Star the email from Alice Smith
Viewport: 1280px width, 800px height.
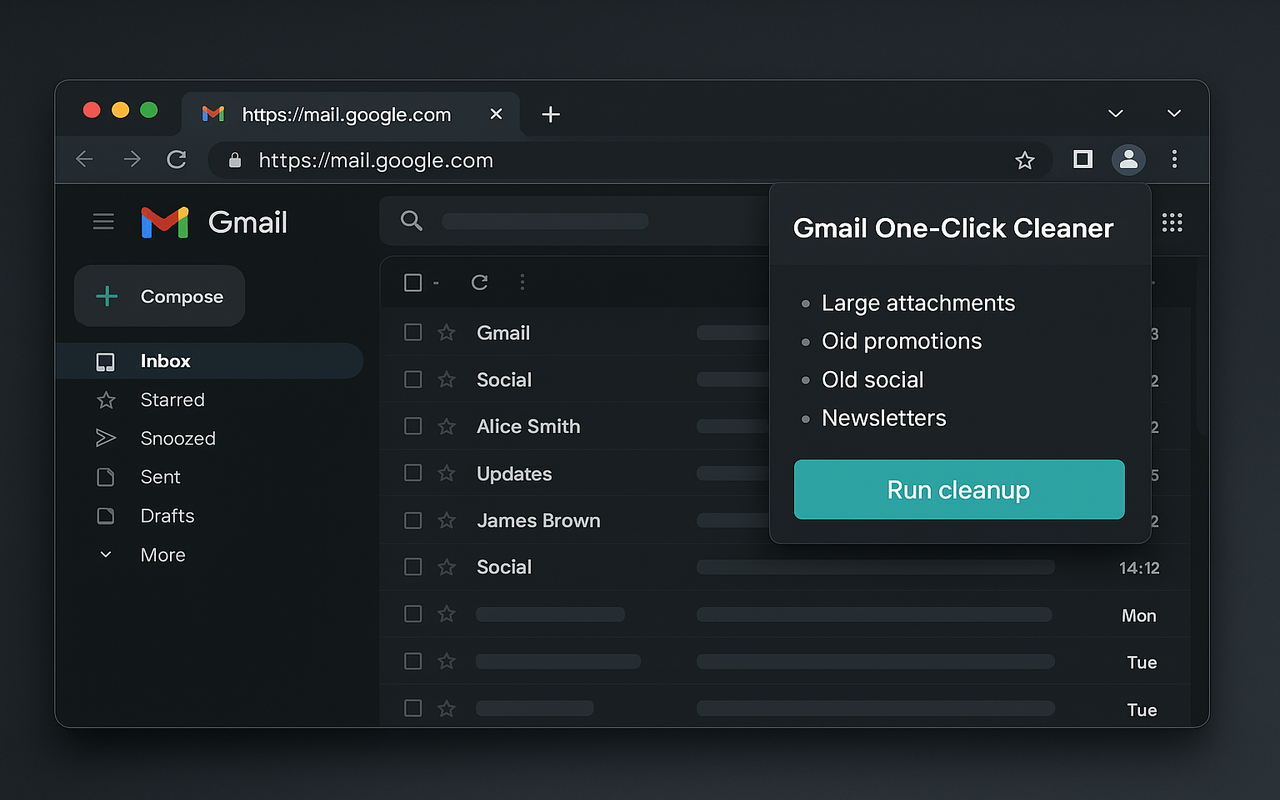[x=446, y=426]
